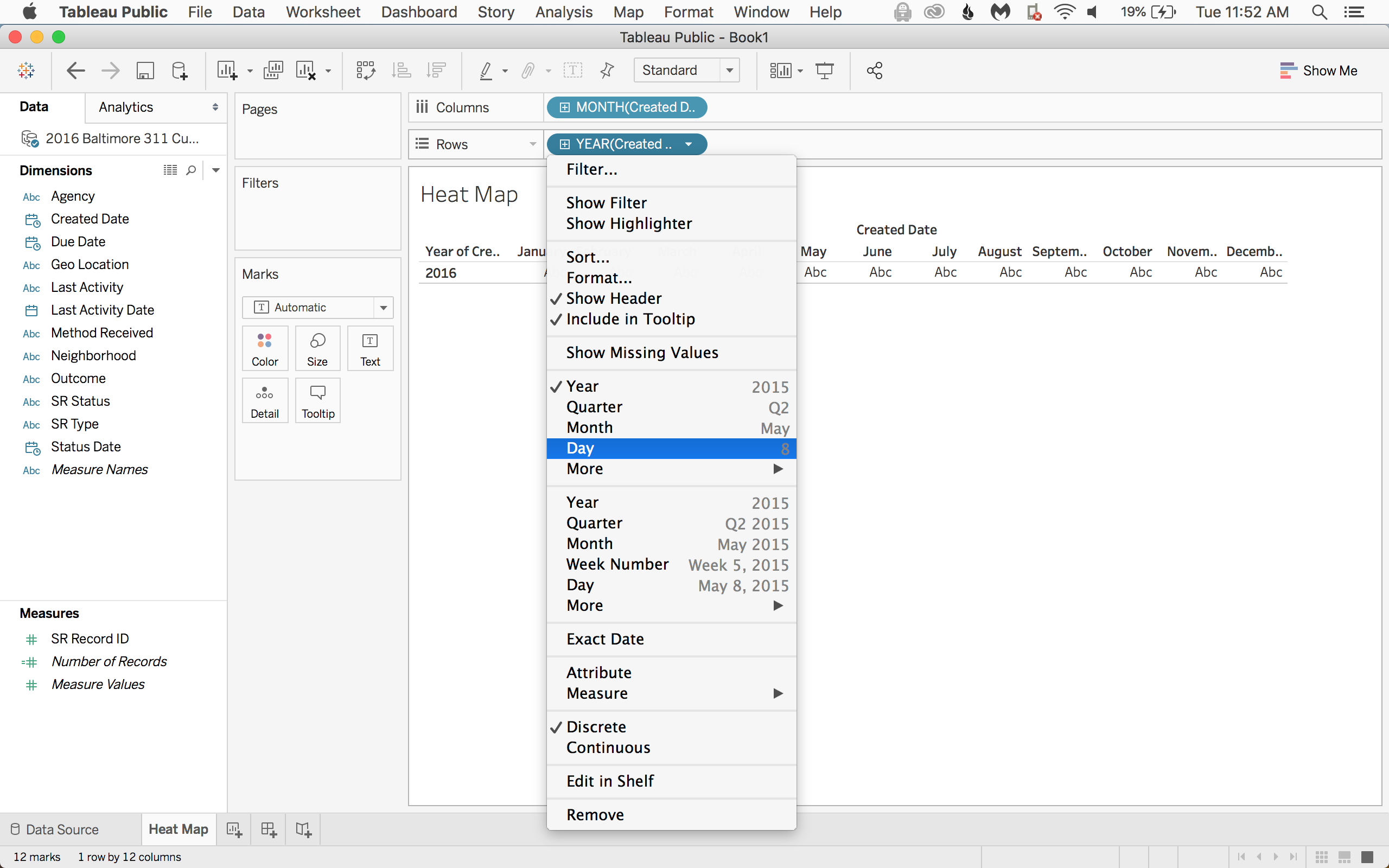This screenshot has height=868, width=1389.
Task: Open the Analytics pane selector arrows
Action: 215,107
